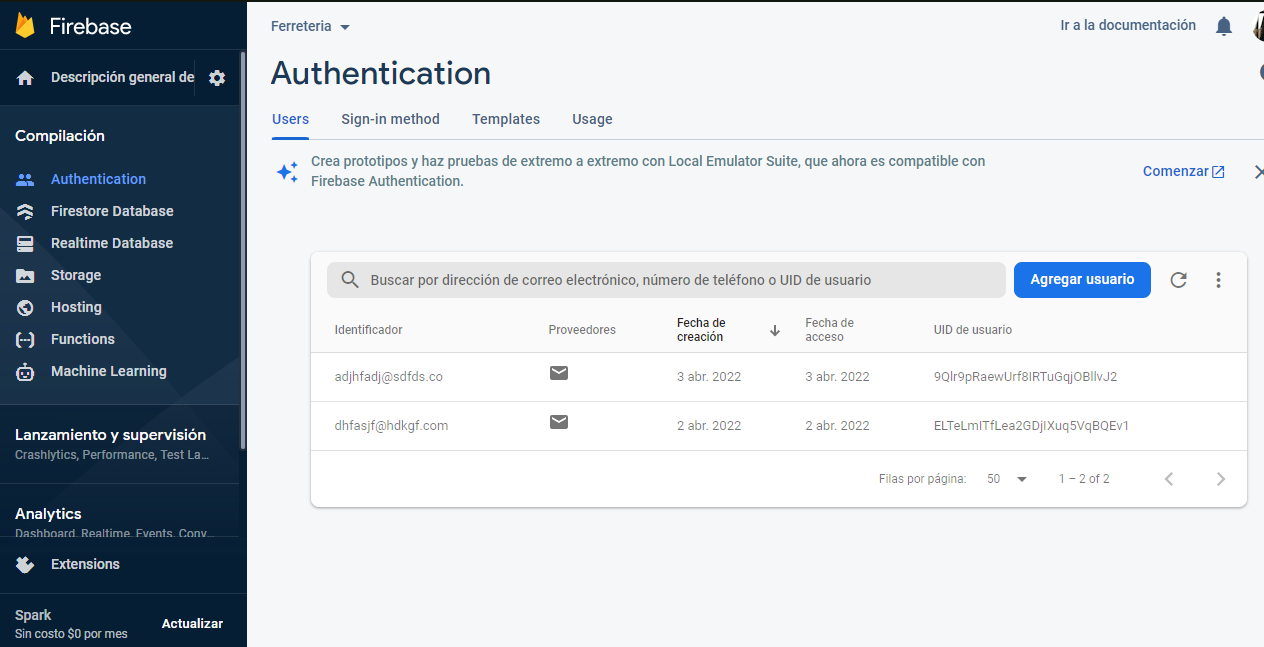
Task: Refresh the users list
Action: coord(1178,280)
